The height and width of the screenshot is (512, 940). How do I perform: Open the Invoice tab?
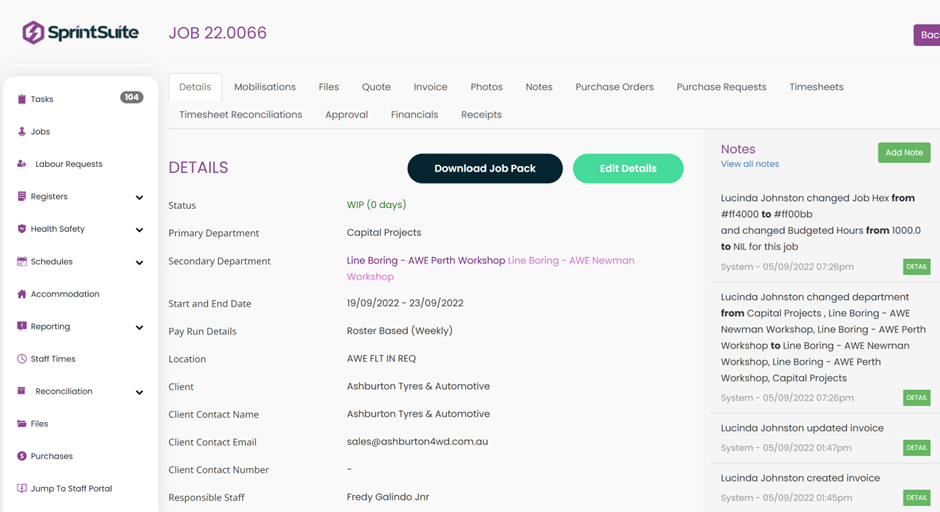(x=430, y=87)
